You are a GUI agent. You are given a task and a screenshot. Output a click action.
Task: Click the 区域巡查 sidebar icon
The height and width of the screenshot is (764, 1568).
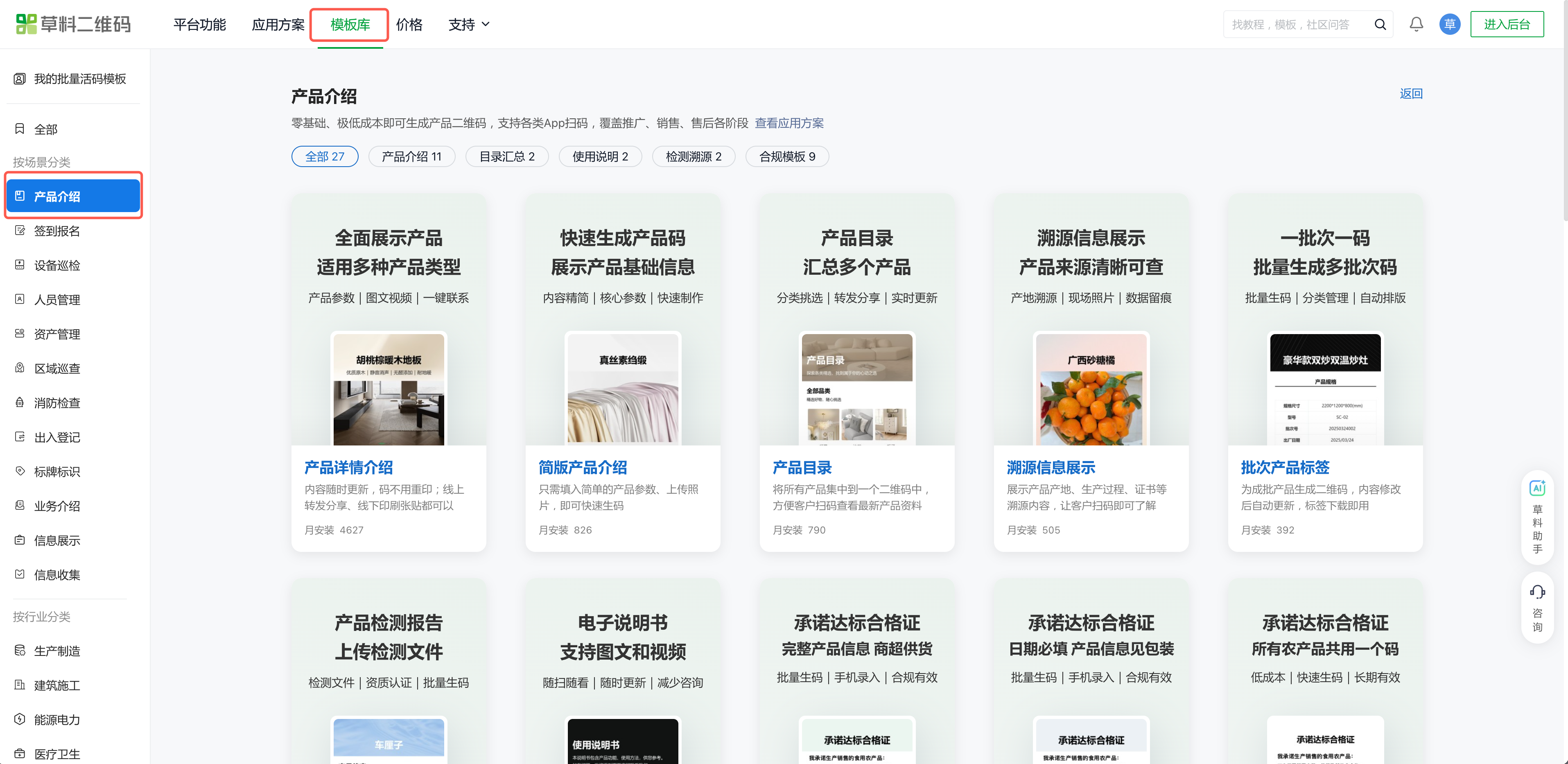tap(20, 368)
